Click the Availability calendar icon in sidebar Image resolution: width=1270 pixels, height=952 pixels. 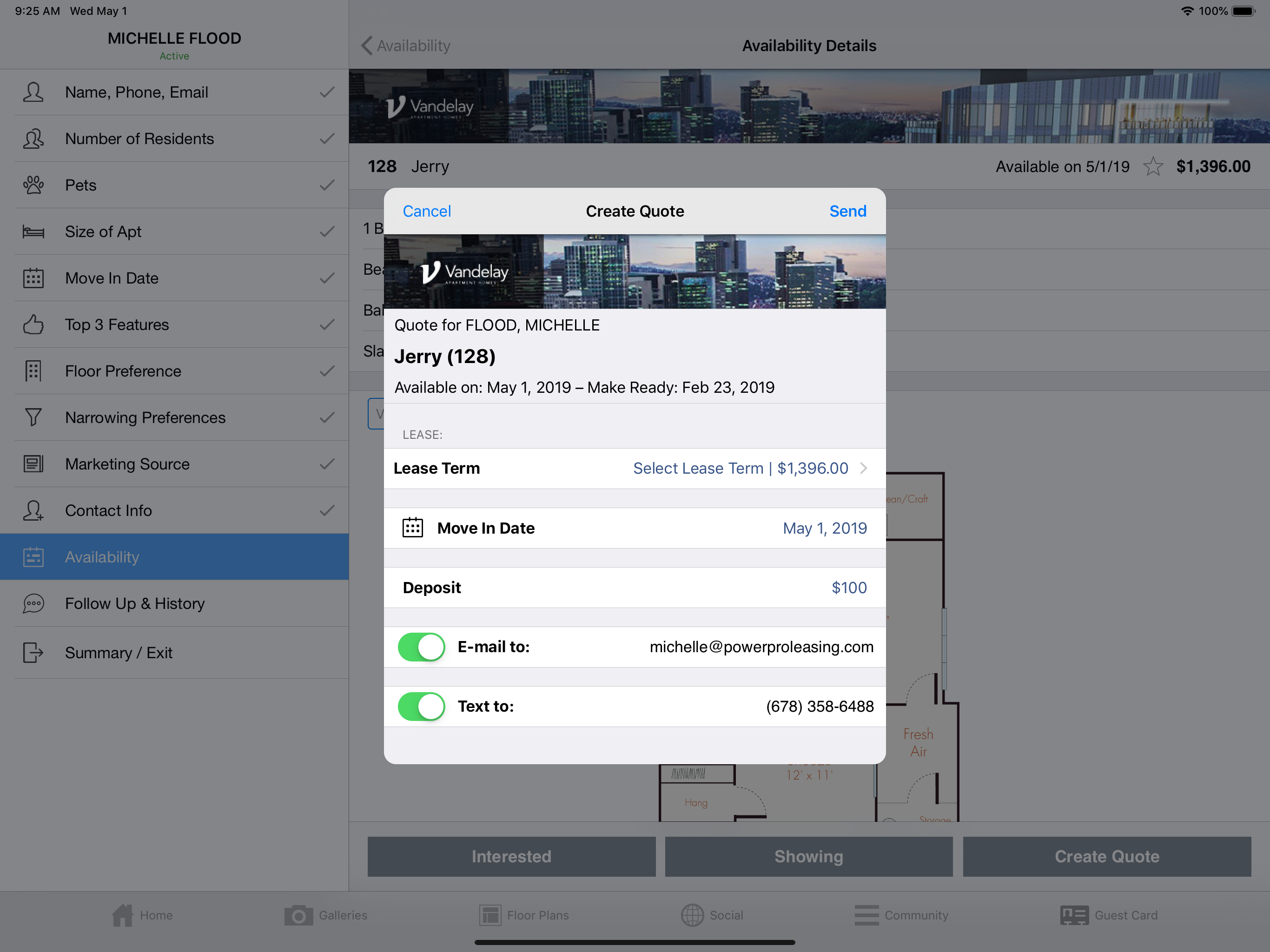[33, 557]
